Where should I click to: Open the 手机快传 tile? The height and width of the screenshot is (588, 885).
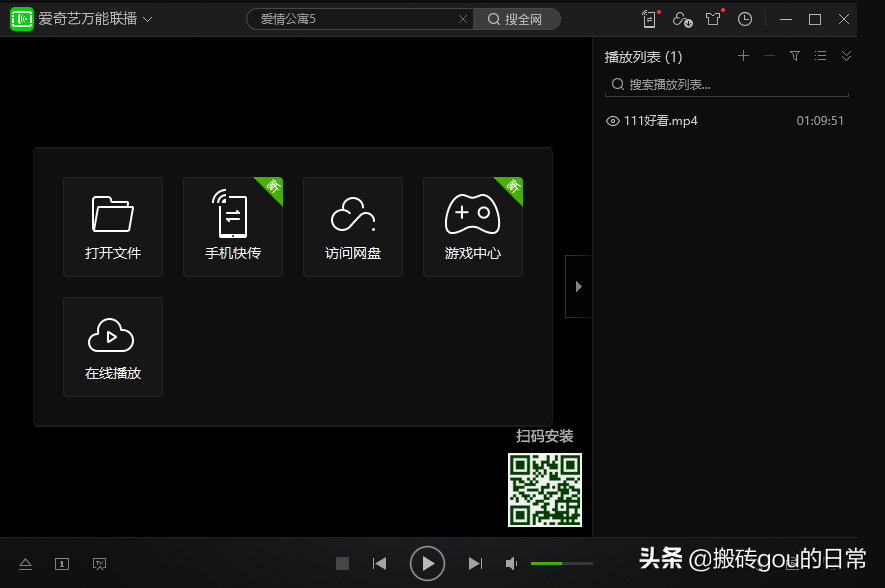(x=233, y=227)
